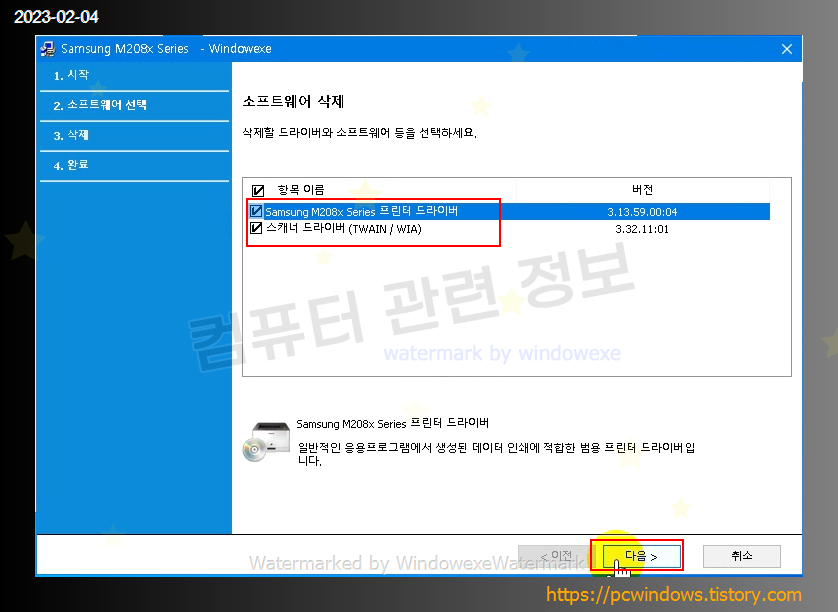Click version value 3.13.59.00:04
Screen dimensions: 838x612
pyautogui.click(x=642, y=212)
